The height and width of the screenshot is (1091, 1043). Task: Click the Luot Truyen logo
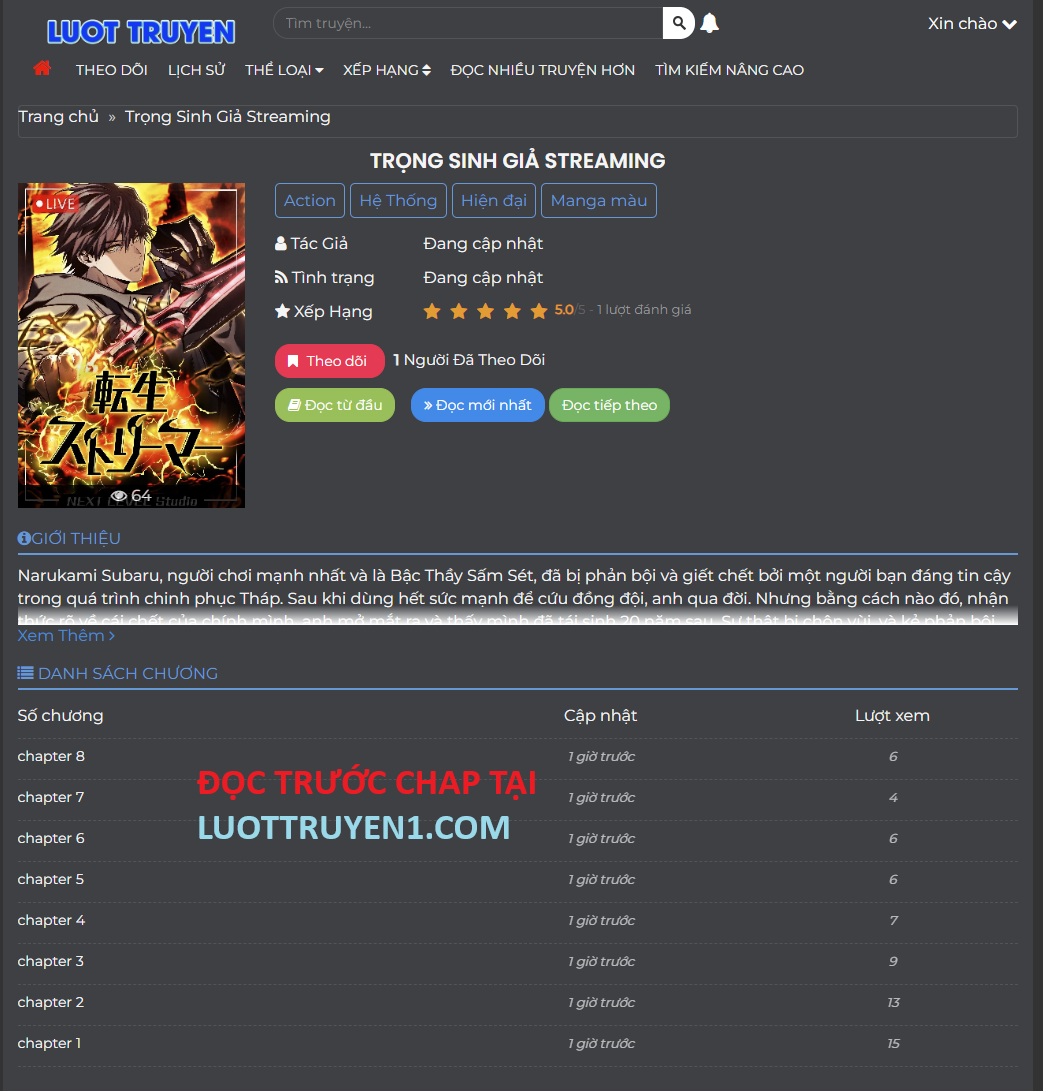141,32
